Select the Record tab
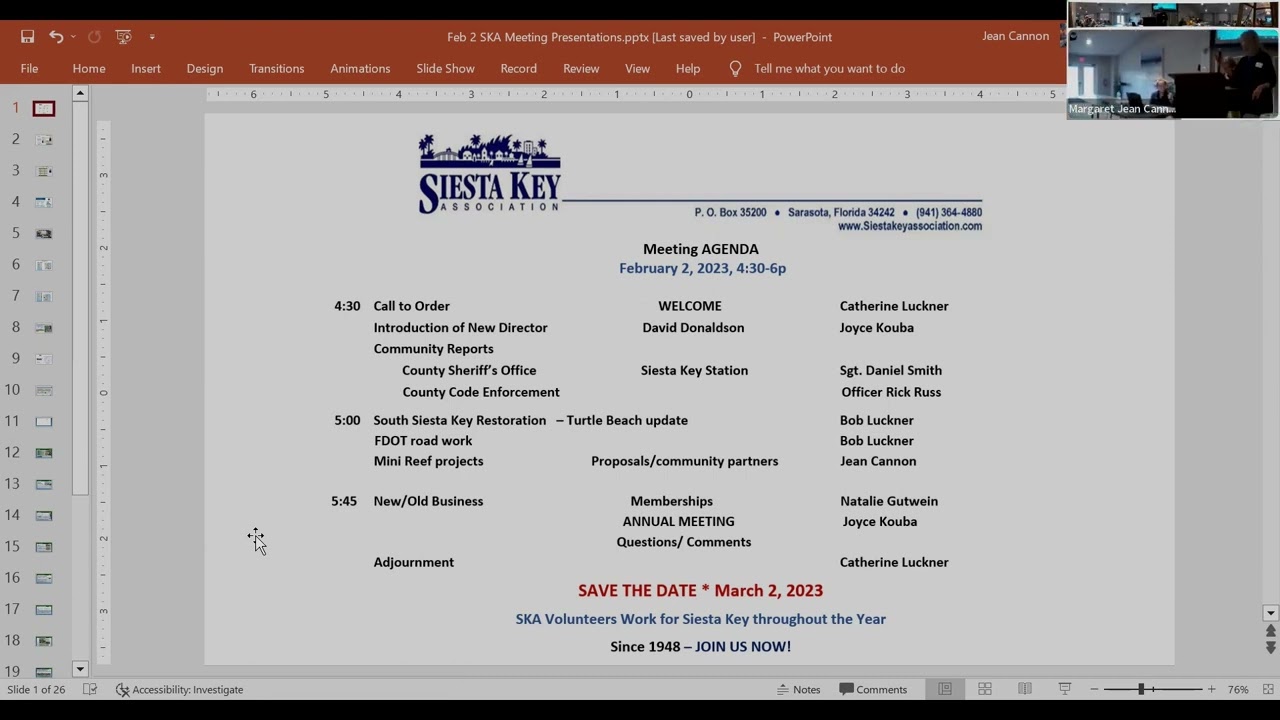1280x720 pixels. (x=519, y=69)
